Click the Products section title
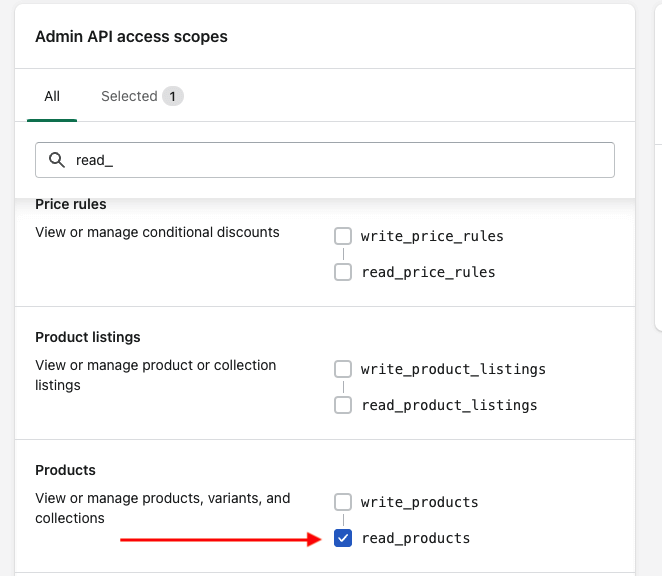Image resolution: width=662 pixels, height=576 pixels. [x=65, y=470]
